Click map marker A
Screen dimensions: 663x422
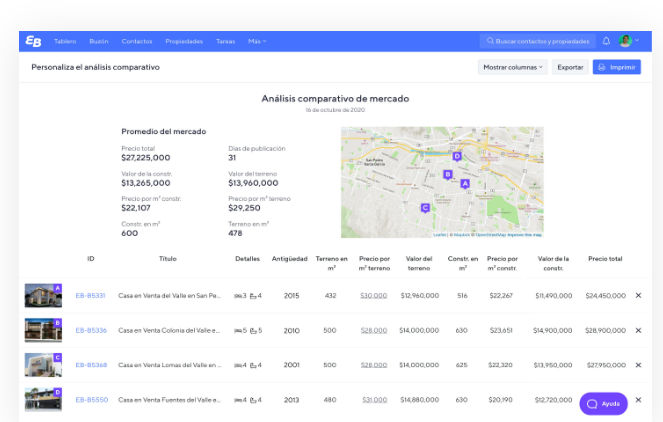(465, 184)
